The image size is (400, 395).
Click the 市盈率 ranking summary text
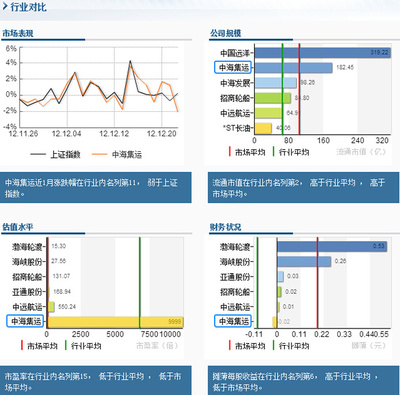93,381
